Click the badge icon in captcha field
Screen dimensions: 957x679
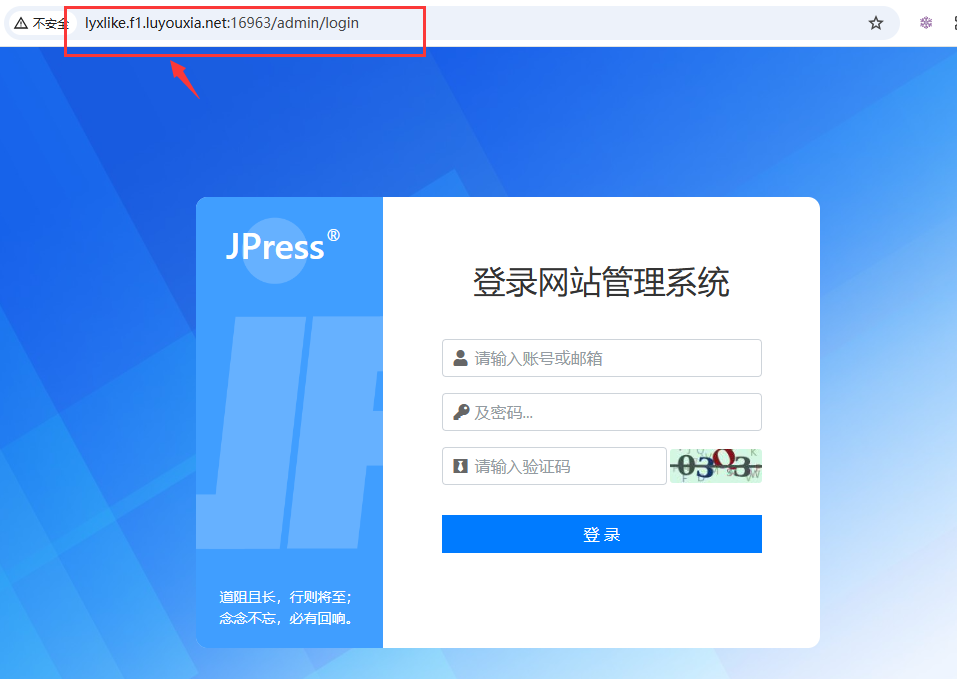[460, 466]
